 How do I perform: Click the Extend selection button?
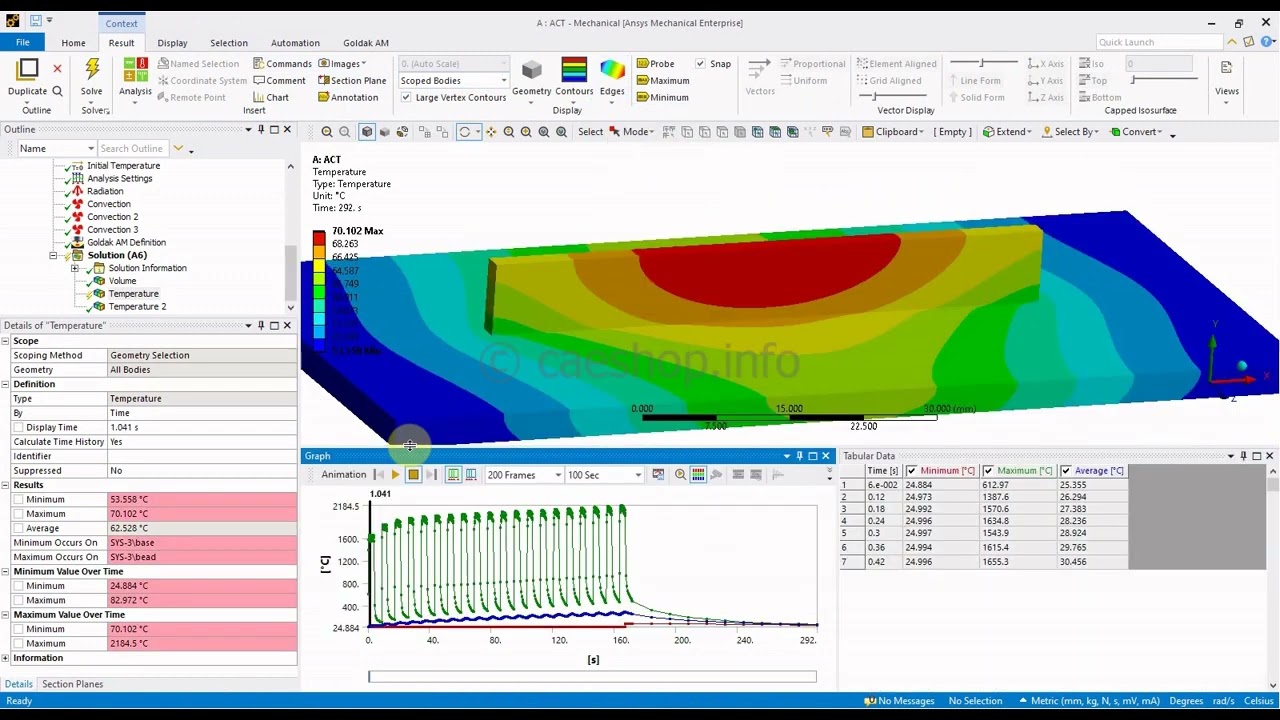pos(1007,132)
